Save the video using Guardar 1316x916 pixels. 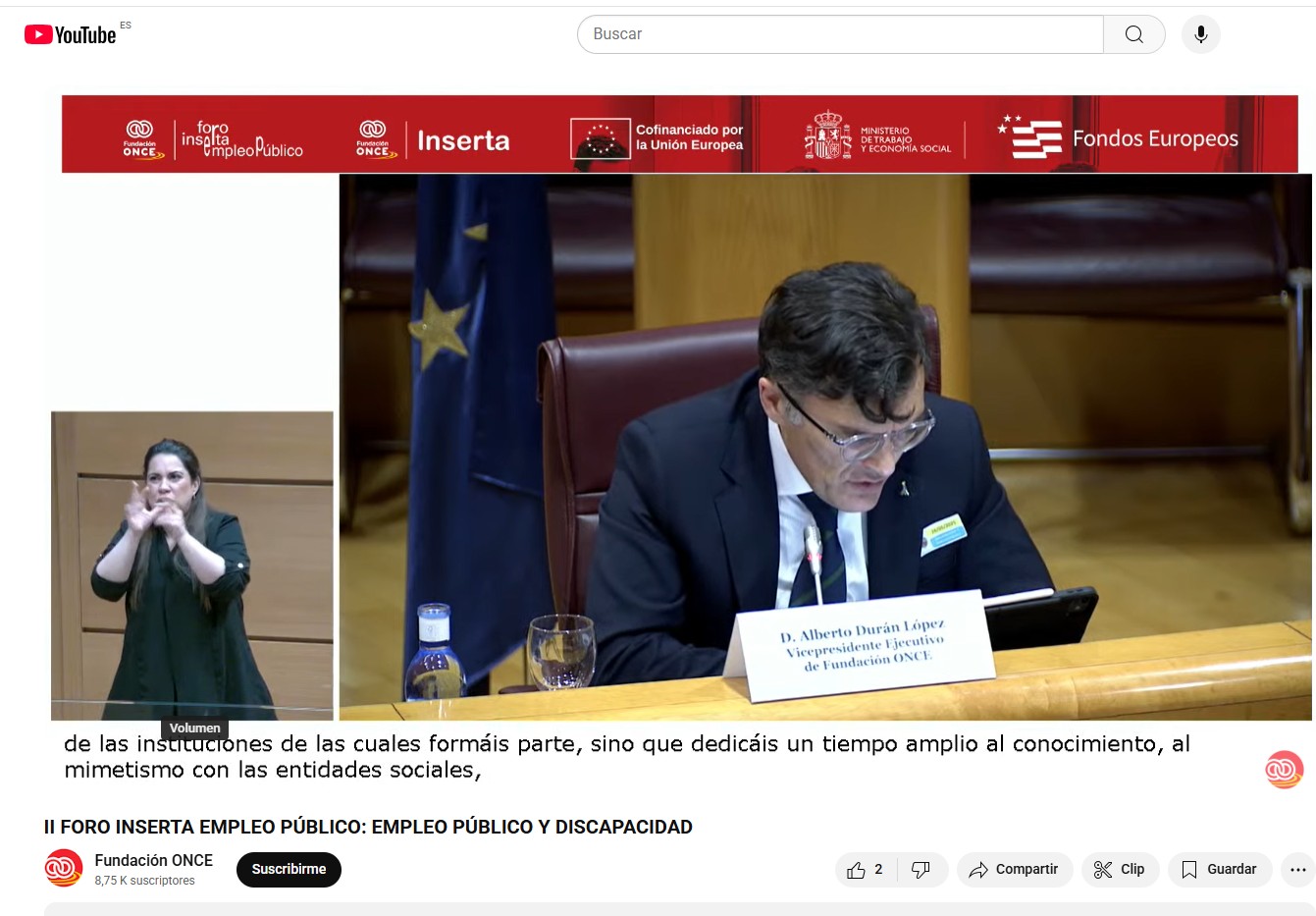click(x=1219, y=870)
